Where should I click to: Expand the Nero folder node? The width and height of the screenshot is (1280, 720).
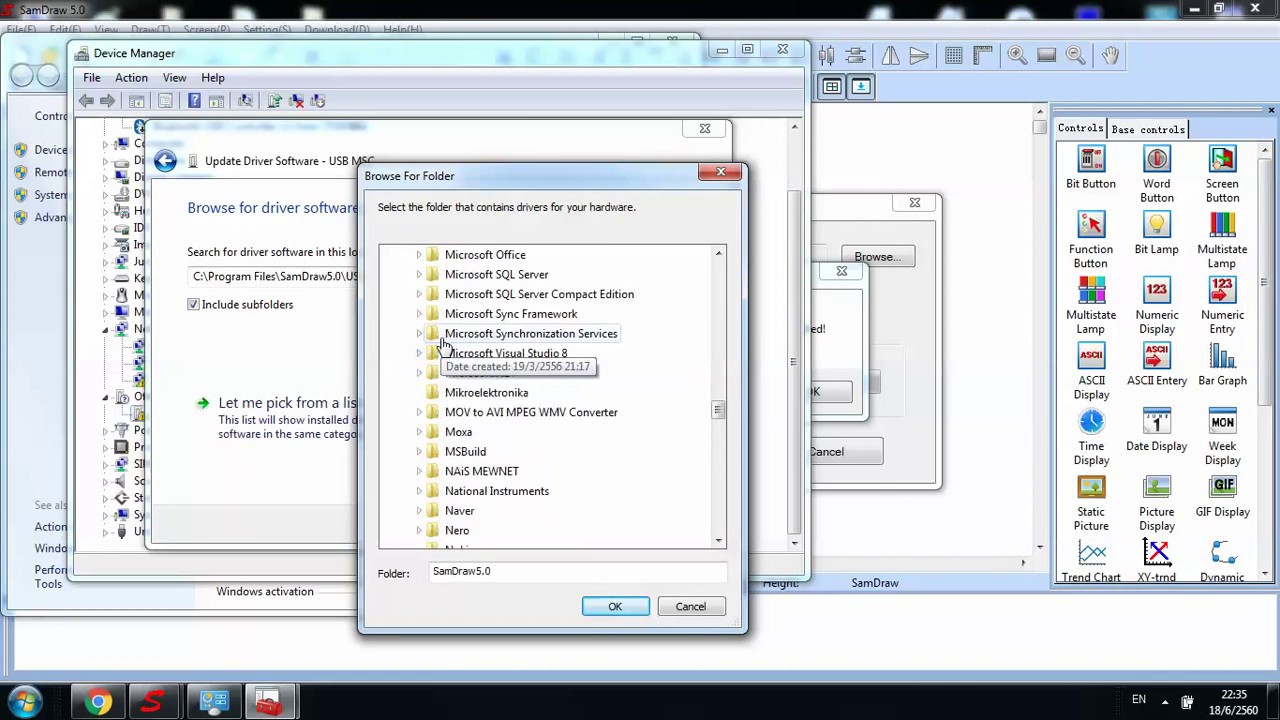point(419,531)
